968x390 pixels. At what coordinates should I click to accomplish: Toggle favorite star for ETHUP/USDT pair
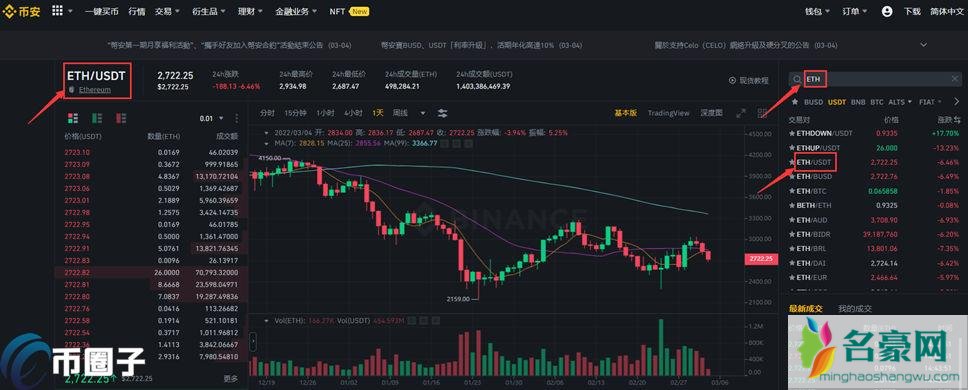pyautogui.click(x=793, y=148)
